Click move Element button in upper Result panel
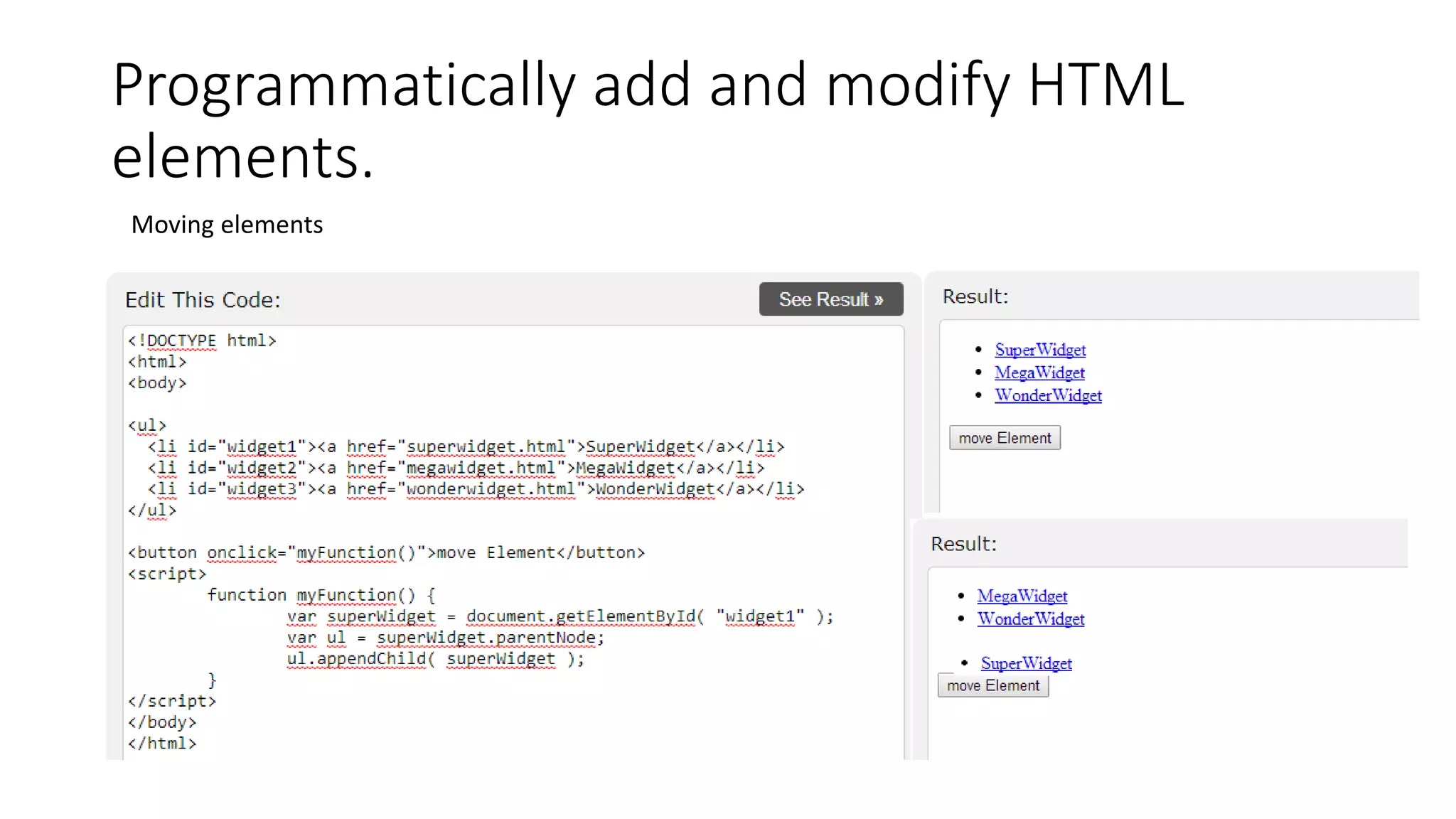The height and width of the screenshot is (819, 1456). coord(1005,438)
